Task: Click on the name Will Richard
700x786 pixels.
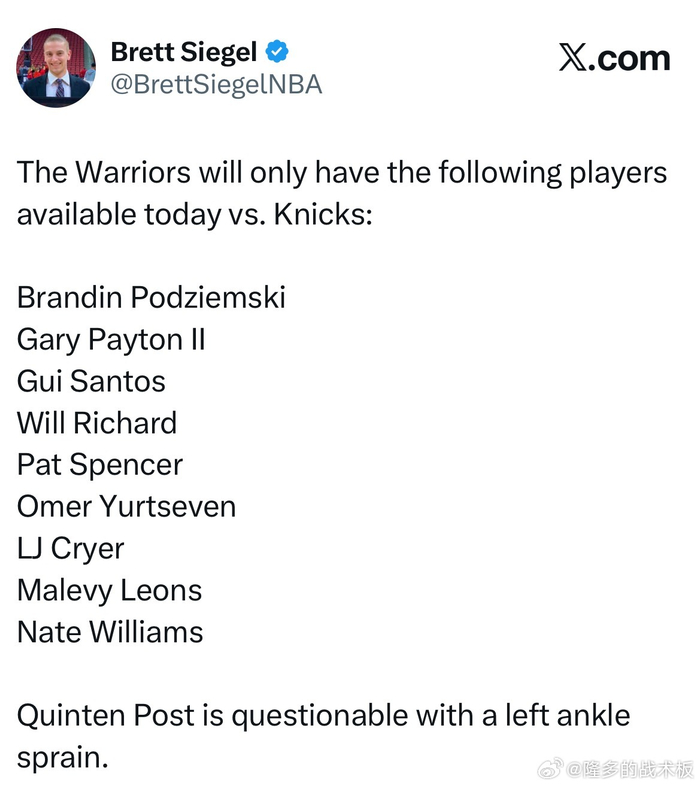Action: coord(96,423)
